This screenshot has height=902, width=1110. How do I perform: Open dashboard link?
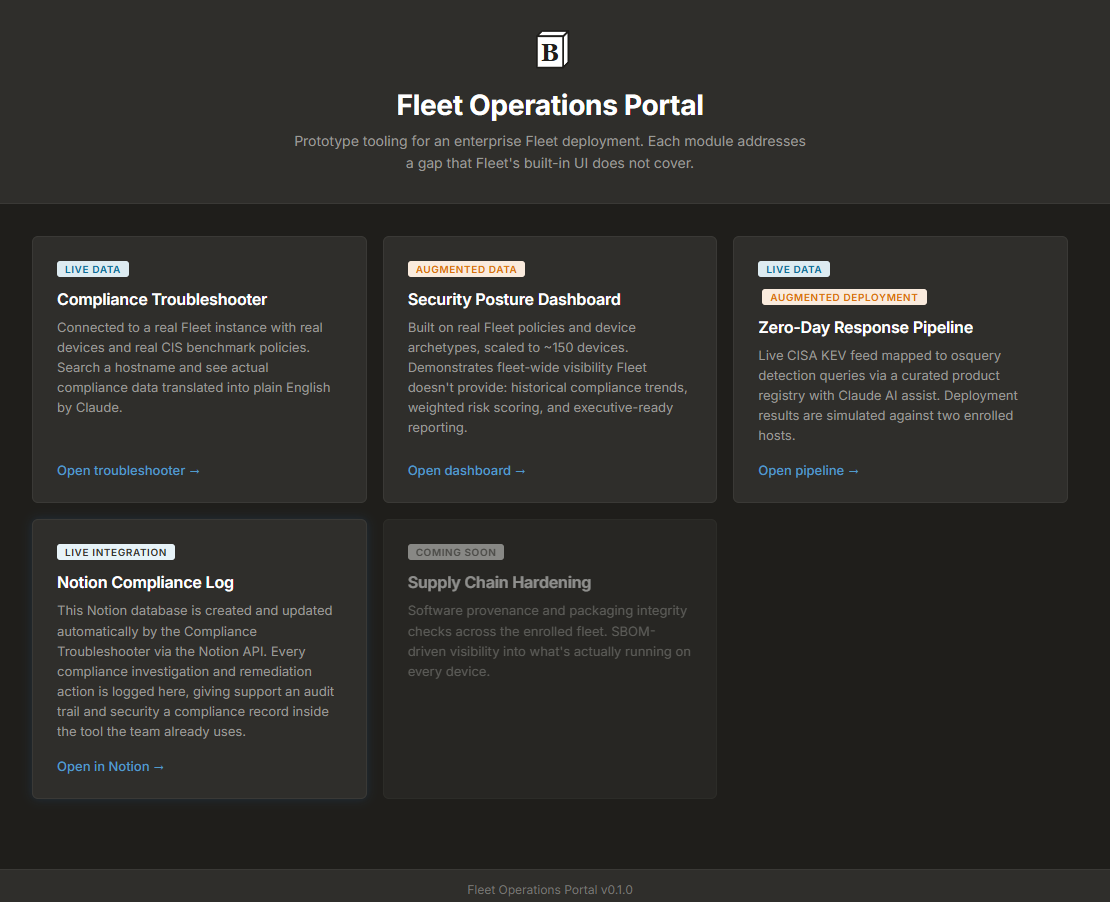click(x=467, y=471)
